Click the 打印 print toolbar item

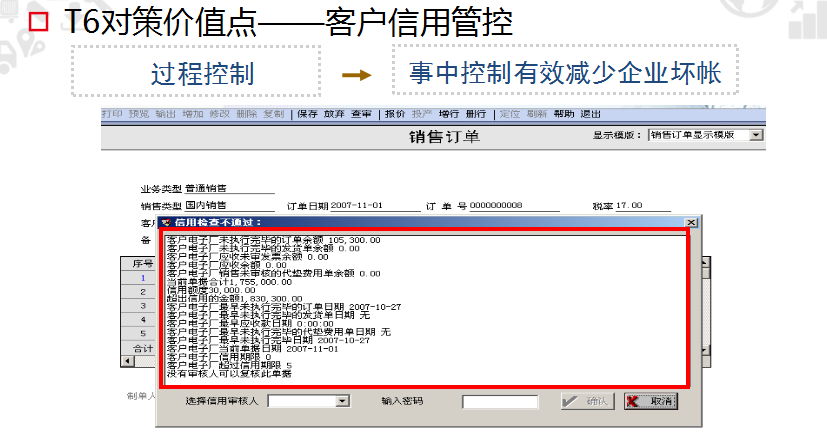click(112, 114)
